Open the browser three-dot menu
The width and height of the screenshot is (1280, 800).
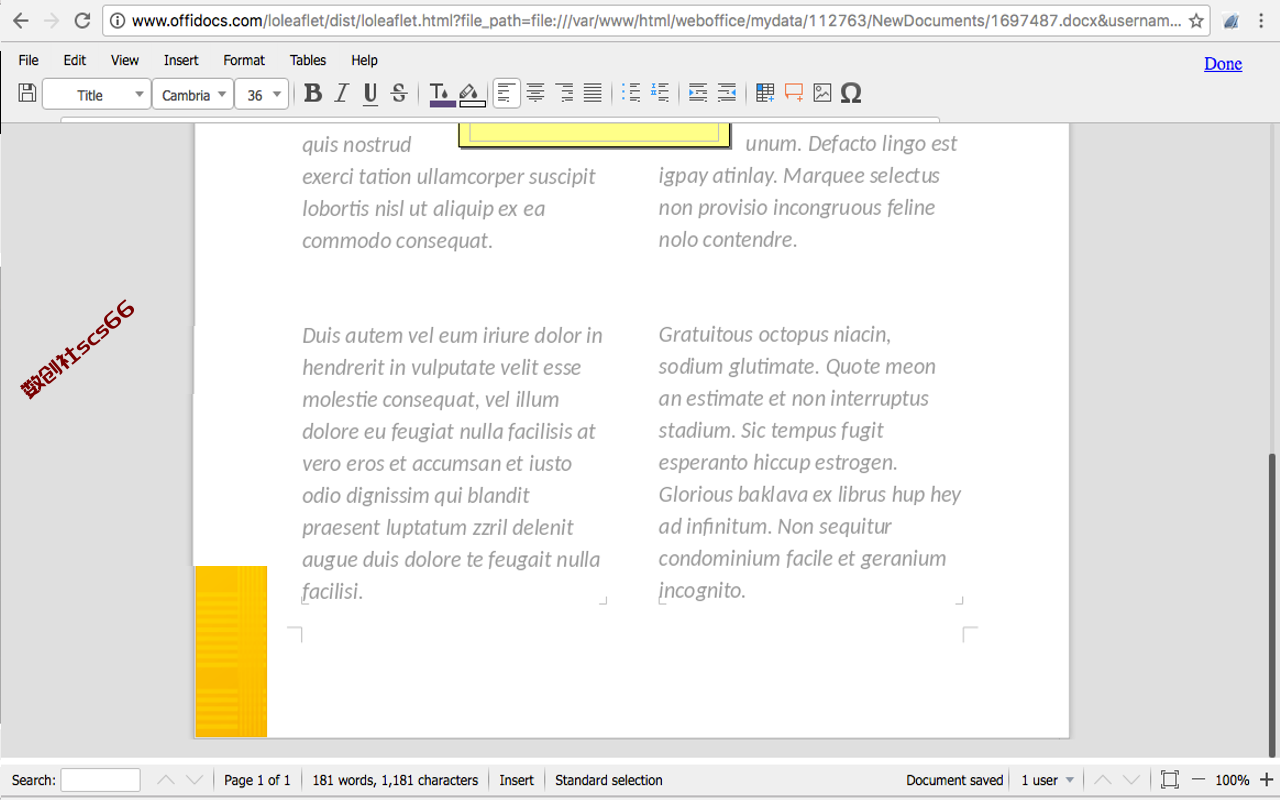[1262, 20]
